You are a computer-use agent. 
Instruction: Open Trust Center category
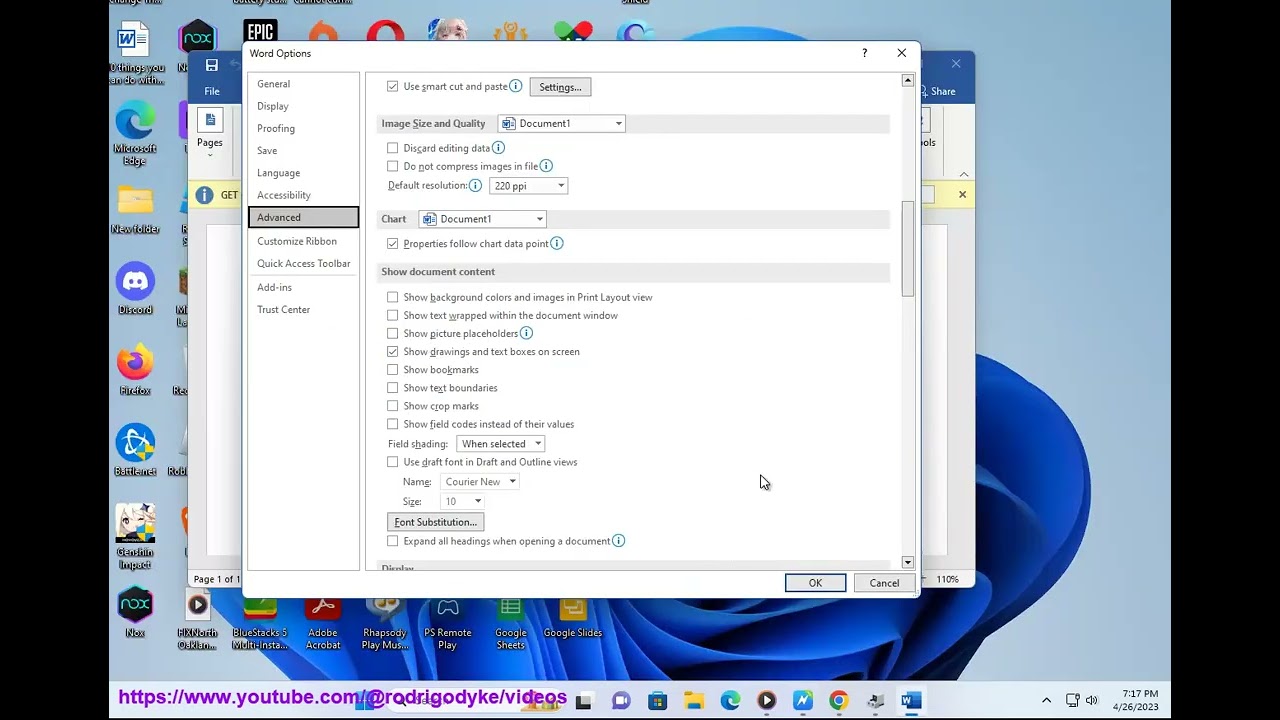303,310
